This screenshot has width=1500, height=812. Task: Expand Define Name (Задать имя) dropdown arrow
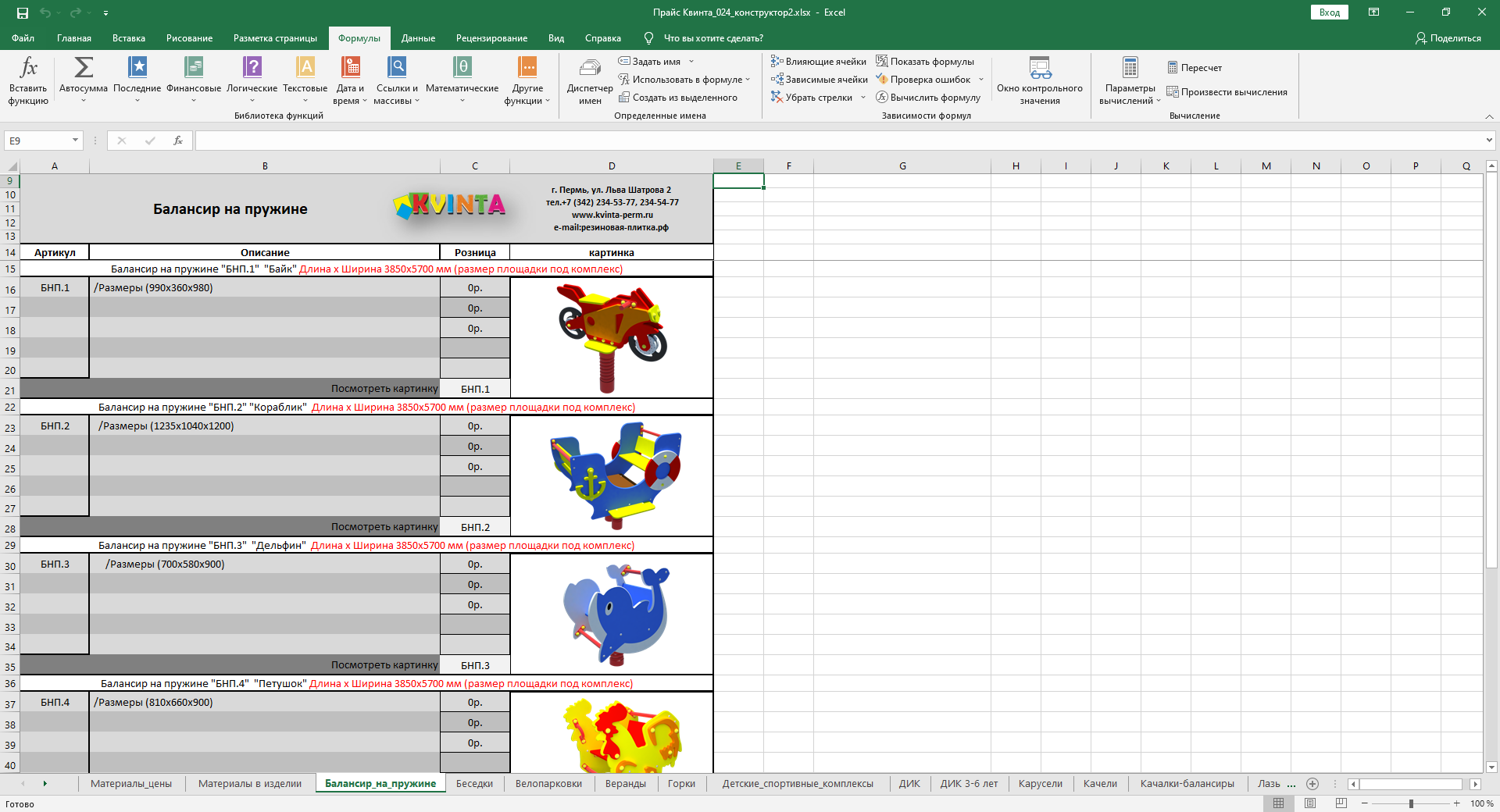691,62
